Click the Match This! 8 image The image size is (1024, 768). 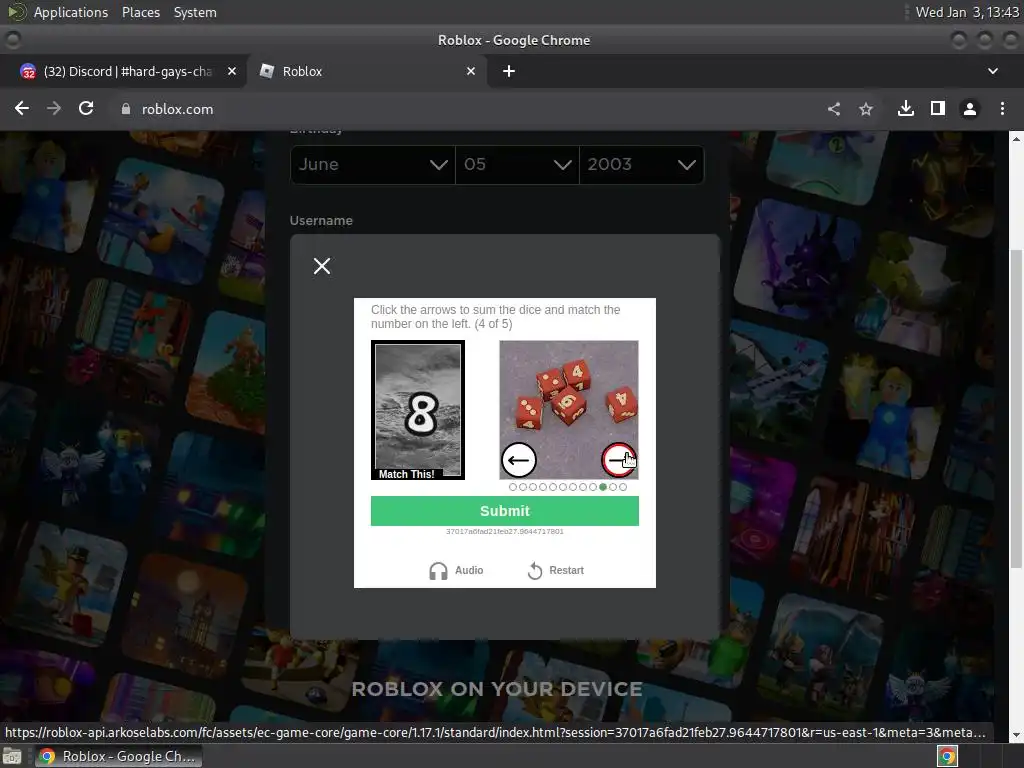click(418, 410)
